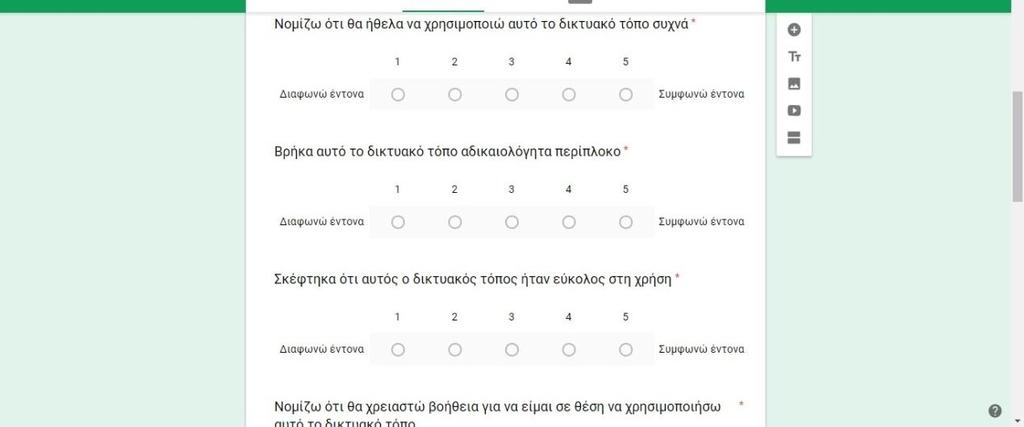Add a section using the sidebar icon
The width and height of the screenshot is (1024, 427).
click(x=794, y=137)
